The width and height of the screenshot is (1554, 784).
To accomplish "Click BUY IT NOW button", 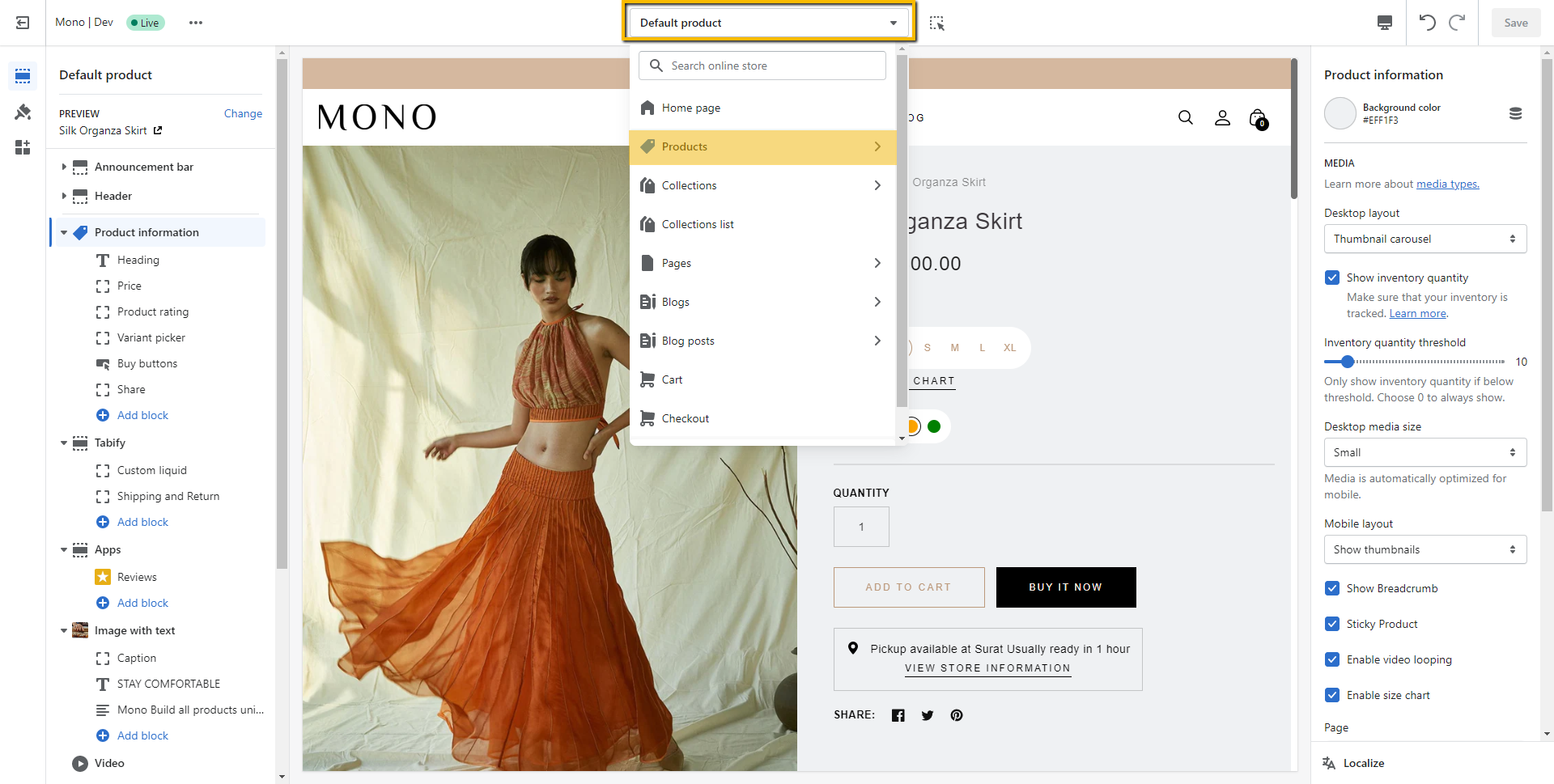I will click(x=1066, y=587).
